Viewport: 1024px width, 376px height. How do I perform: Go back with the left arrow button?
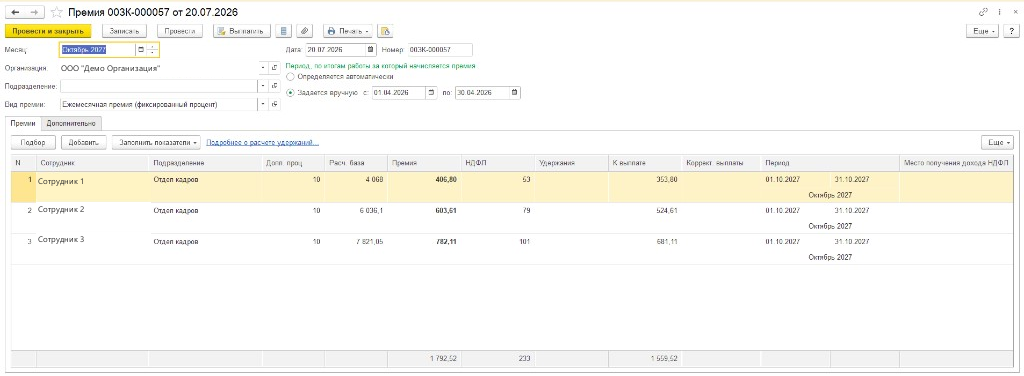(x=16, y=12)
